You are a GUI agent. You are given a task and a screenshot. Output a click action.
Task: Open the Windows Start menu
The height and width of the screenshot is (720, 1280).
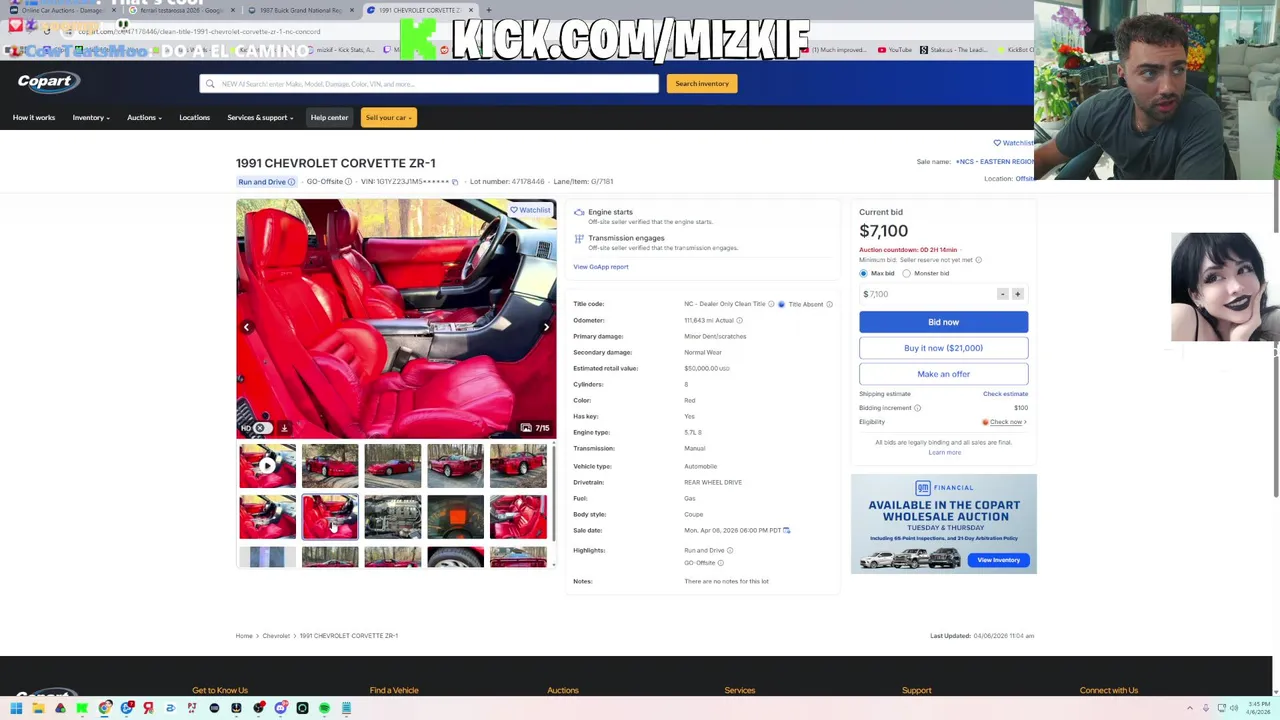click(x=15, y=708)
